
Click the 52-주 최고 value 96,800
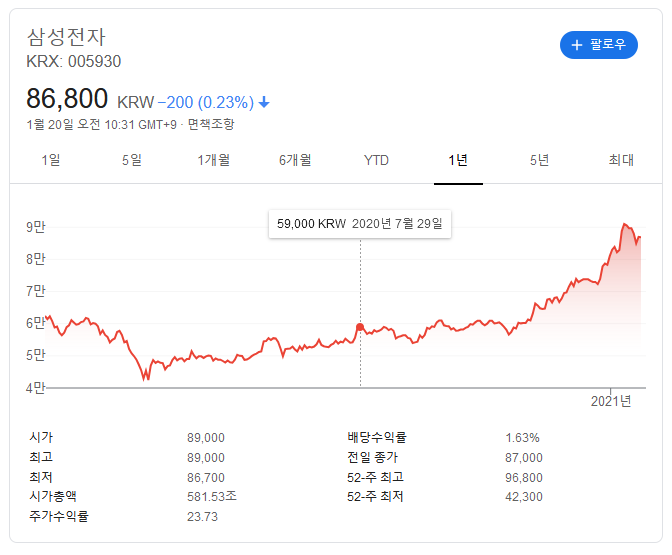525,477
